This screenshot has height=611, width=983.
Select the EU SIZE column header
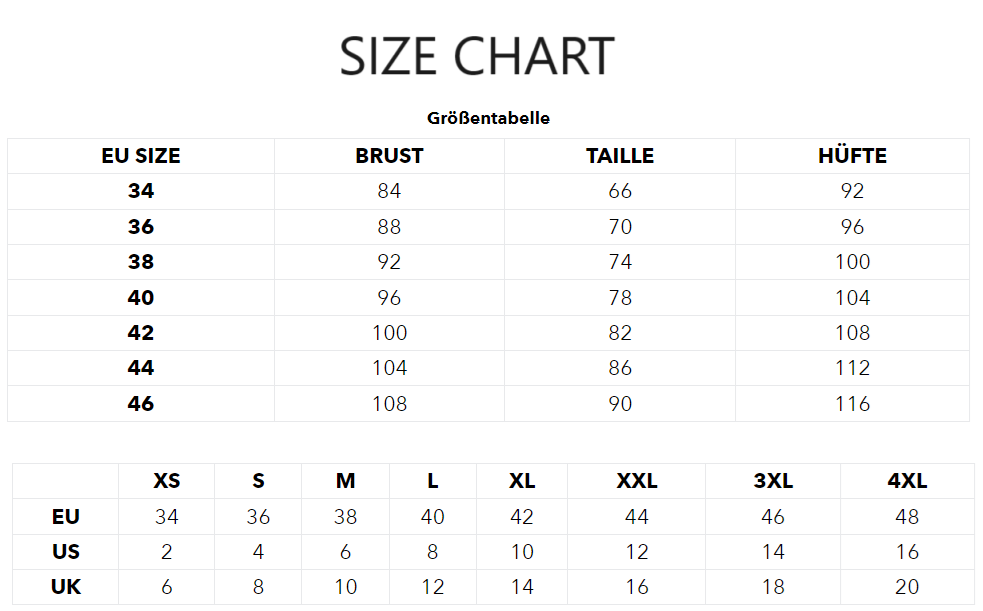click(141, 156)
